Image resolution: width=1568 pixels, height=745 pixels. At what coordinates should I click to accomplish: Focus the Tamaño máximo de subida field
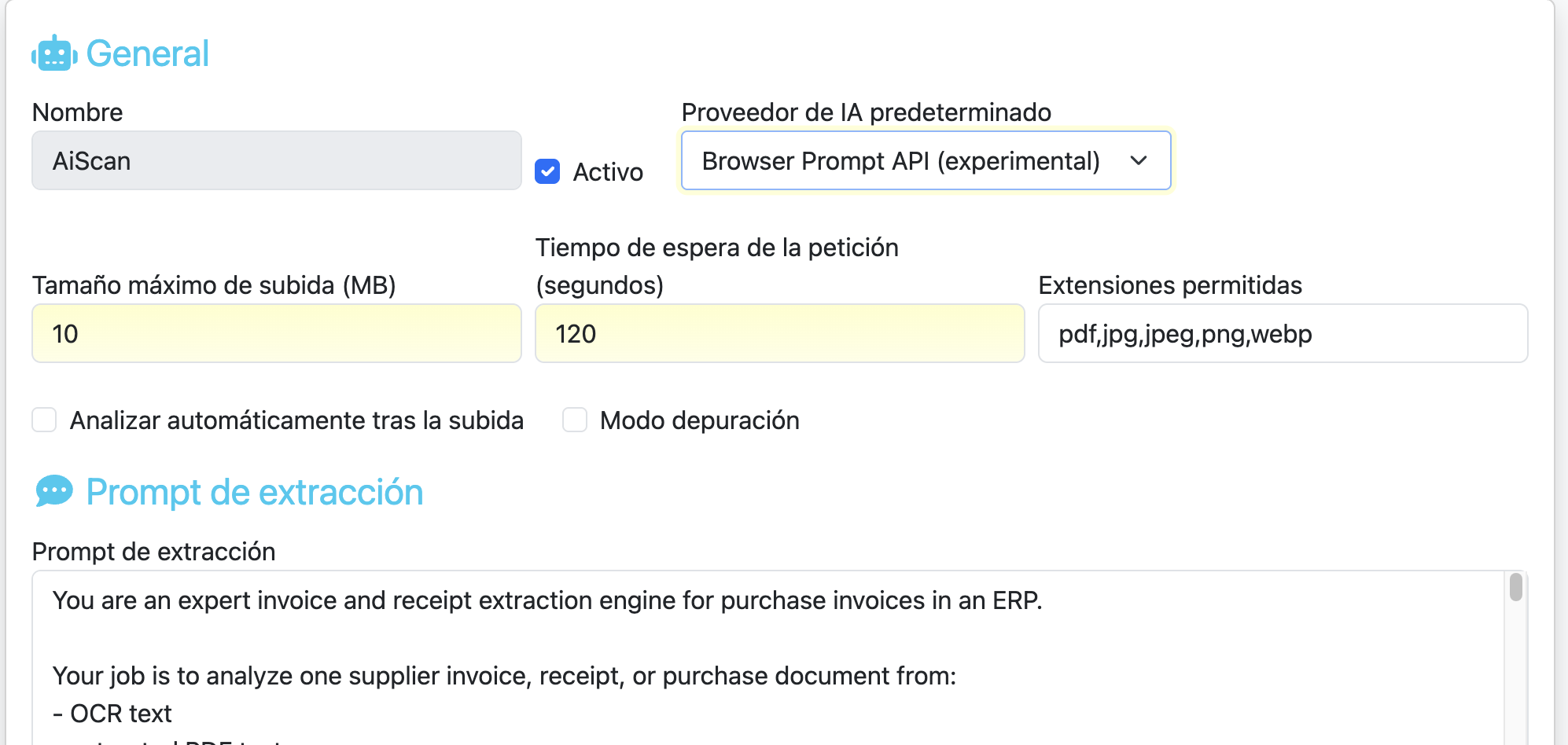276,333
